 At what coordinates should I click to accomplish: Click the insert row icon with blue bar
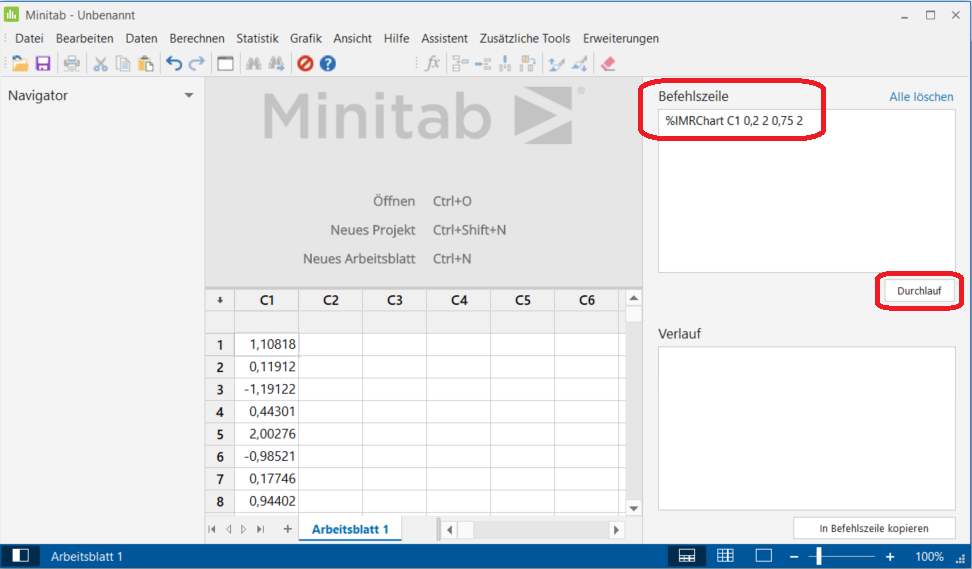click(483, 63)
